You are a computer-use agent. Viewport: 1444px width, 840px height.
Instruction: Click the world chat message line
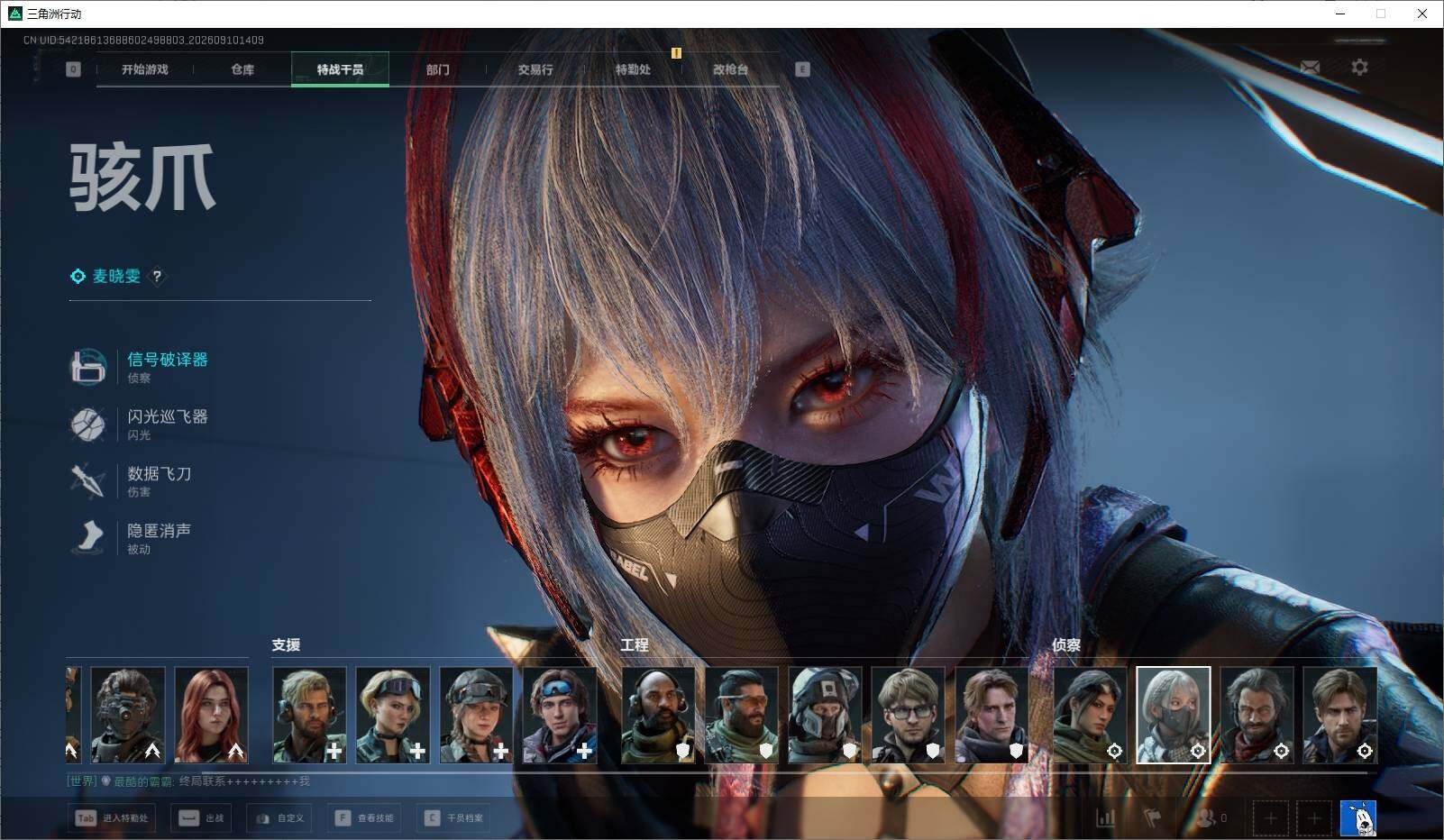coord(188,781)
